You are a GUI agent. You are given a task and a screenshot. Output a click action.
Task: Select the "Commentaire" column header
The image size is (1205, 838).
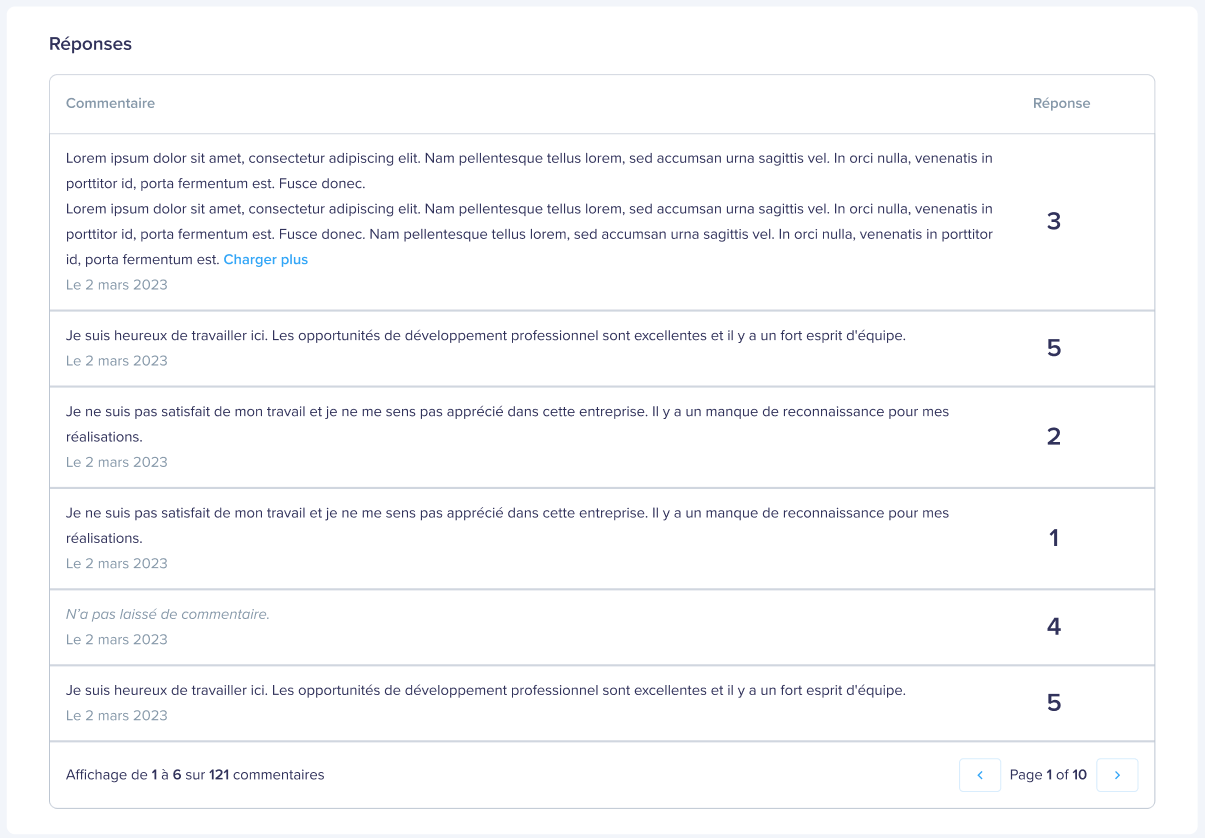[110, 103]
